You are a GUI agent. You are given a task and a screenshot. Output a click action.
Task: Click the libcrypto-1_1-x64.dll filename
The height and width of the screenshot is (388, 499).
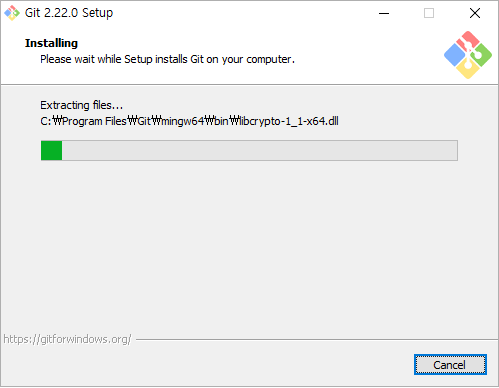point(289,121)
